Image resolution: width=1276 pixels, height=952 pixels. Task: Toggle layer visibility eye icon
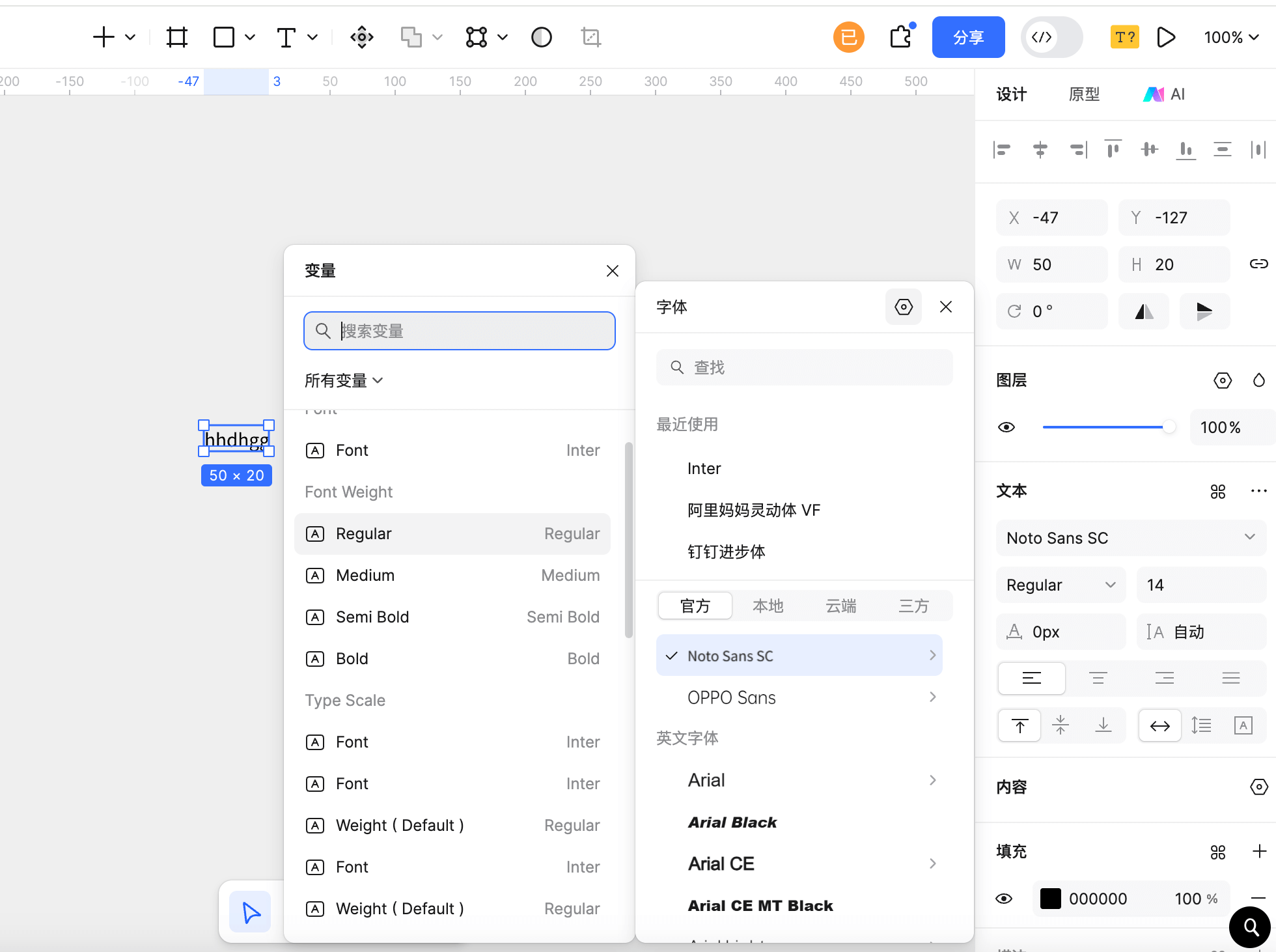(x=1006, y=427)
